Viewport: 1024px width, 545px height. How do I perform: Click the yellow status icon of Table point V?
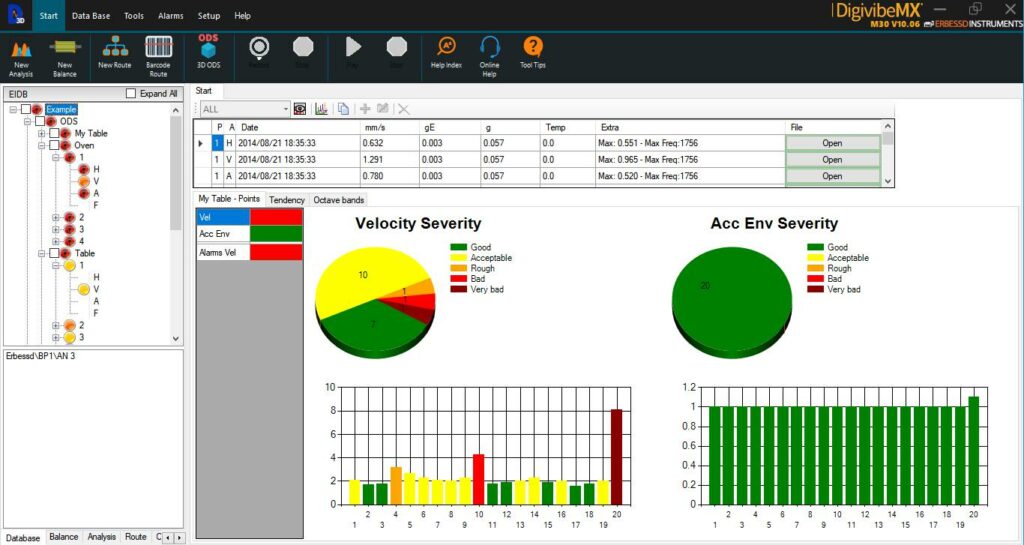click(x=84, y=289)
